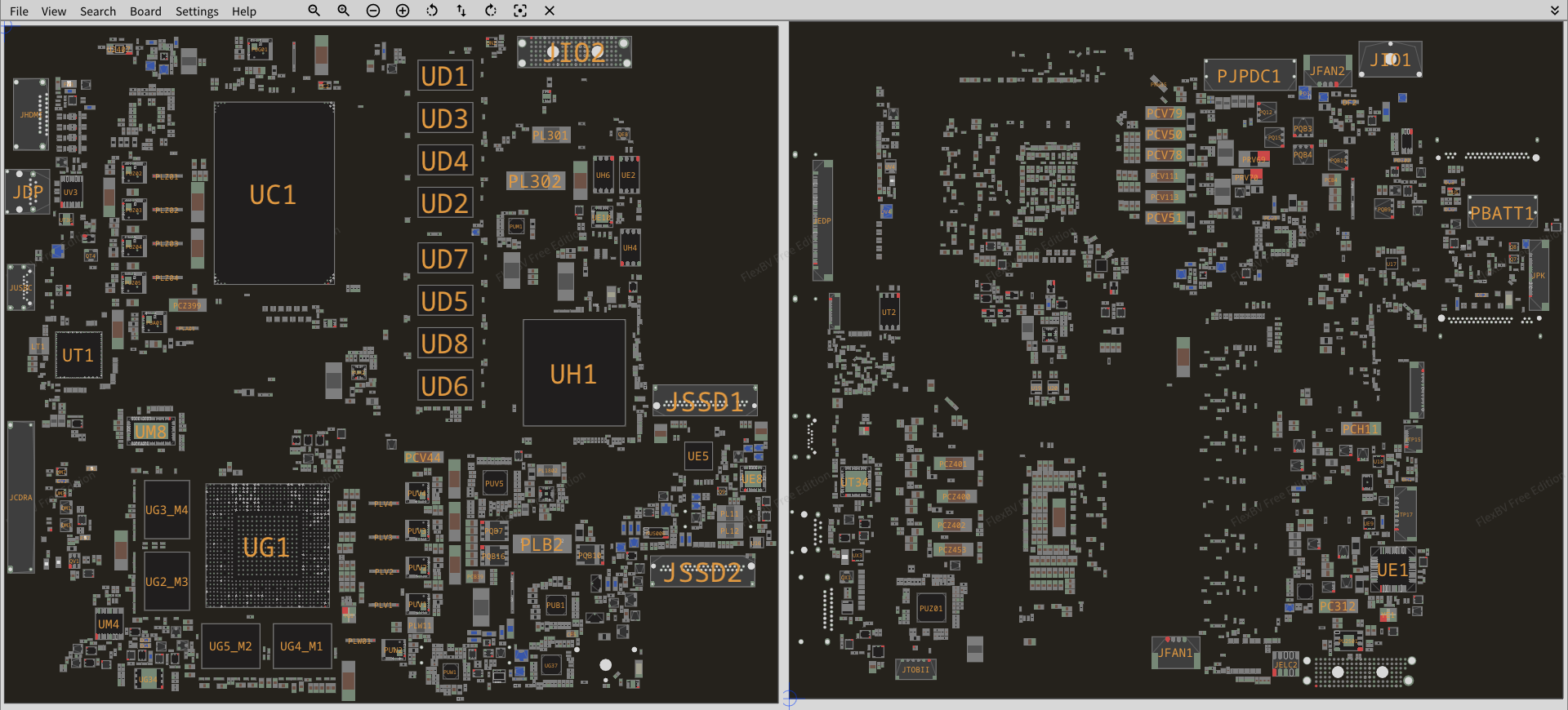Select the PJPDC1 power jack component
Screen dimensions: 1568x710
(1249, 76)
